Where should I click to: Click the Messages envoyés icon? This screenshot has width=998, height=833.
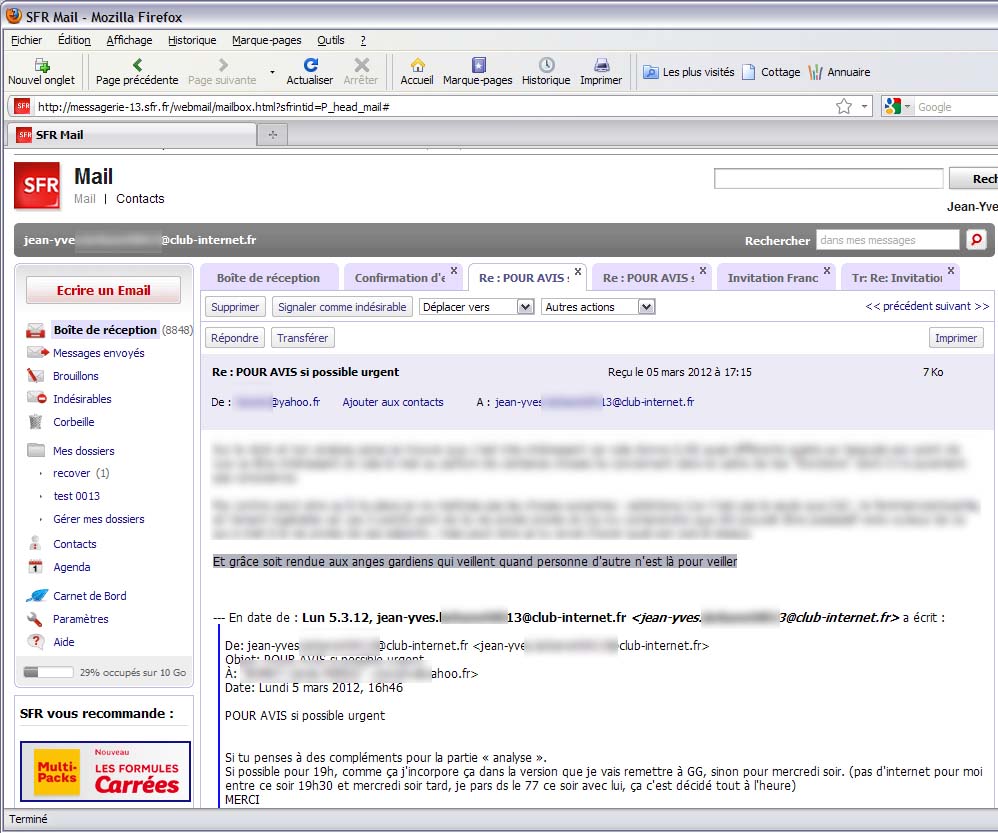38,353
